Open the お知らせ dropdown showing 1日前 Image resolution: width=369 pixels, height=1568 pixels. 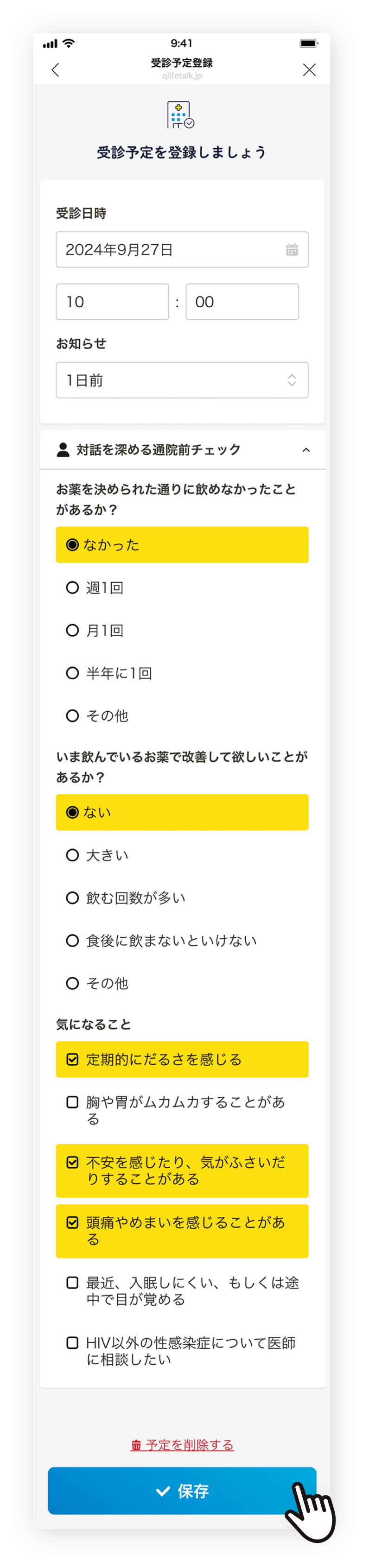tap(182, 380)
